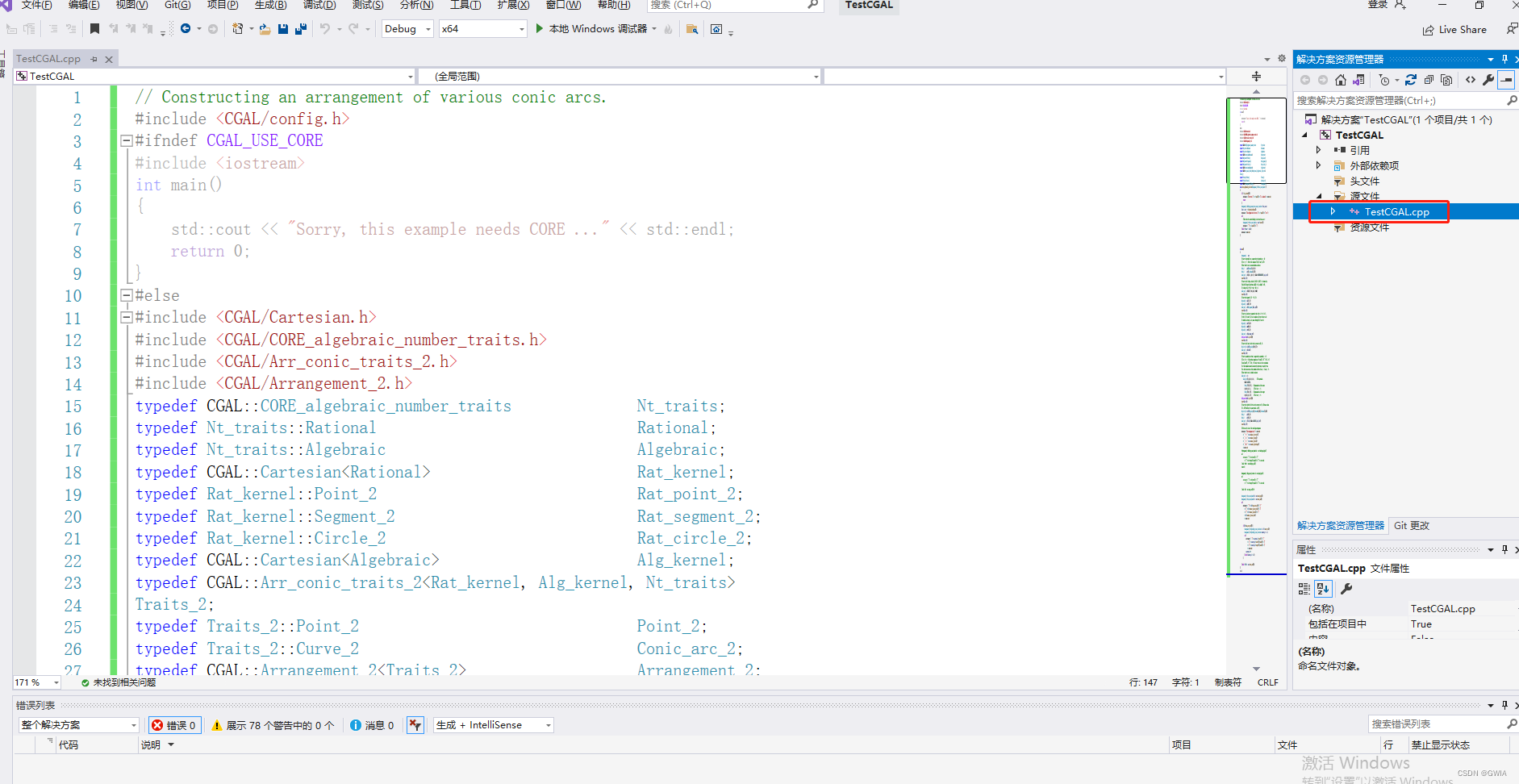Open the 文件(F) File menu
This screenshot has width=1519, height=784.
tap(36, 5)
